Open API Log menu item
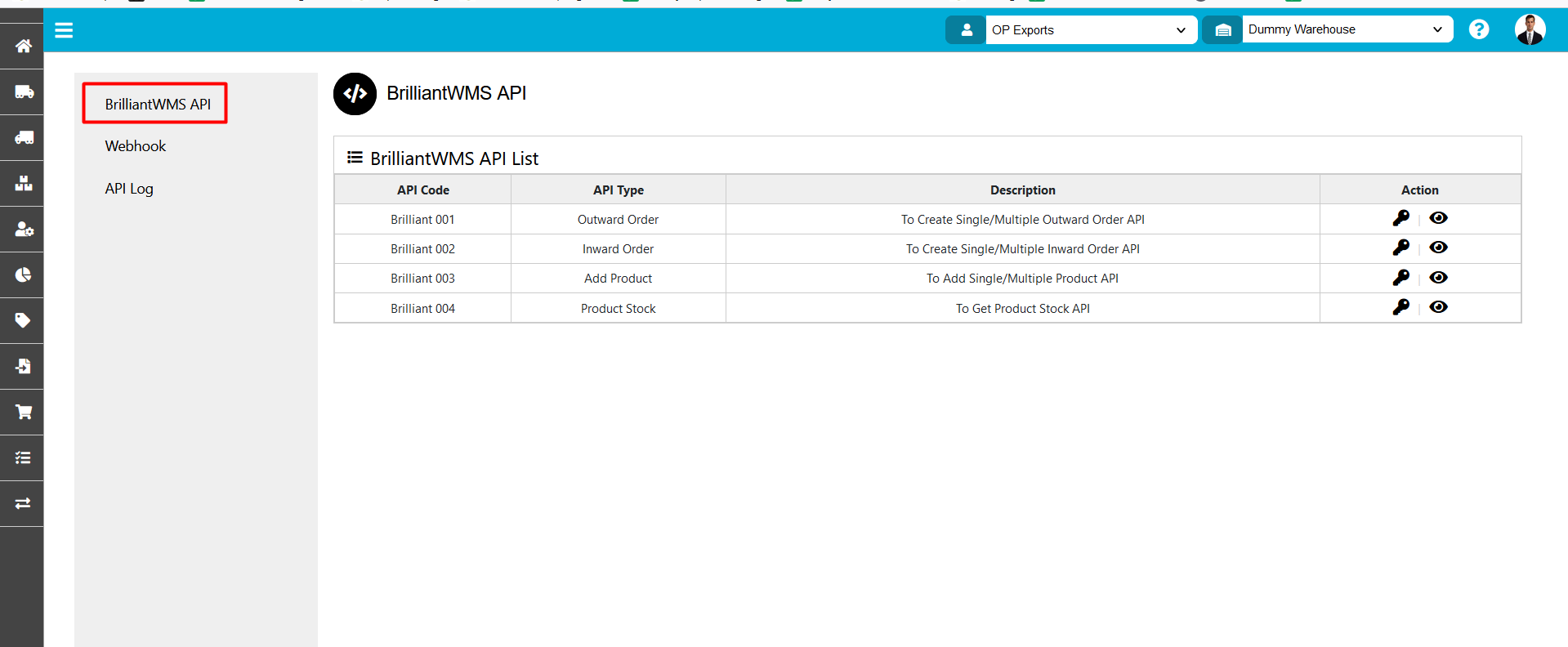 click(129, 189)
